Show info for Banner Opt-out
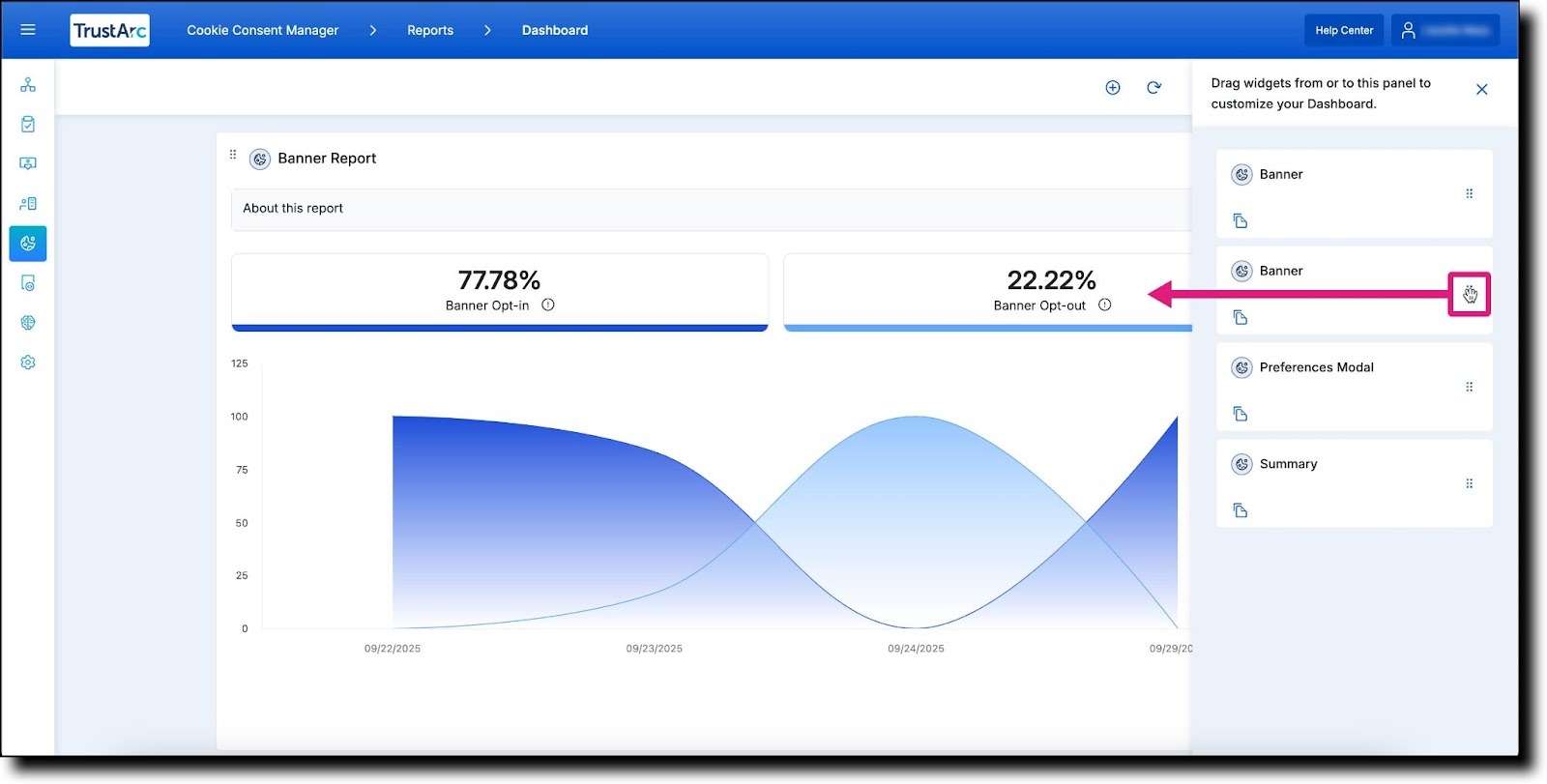 click(1105, 305)
